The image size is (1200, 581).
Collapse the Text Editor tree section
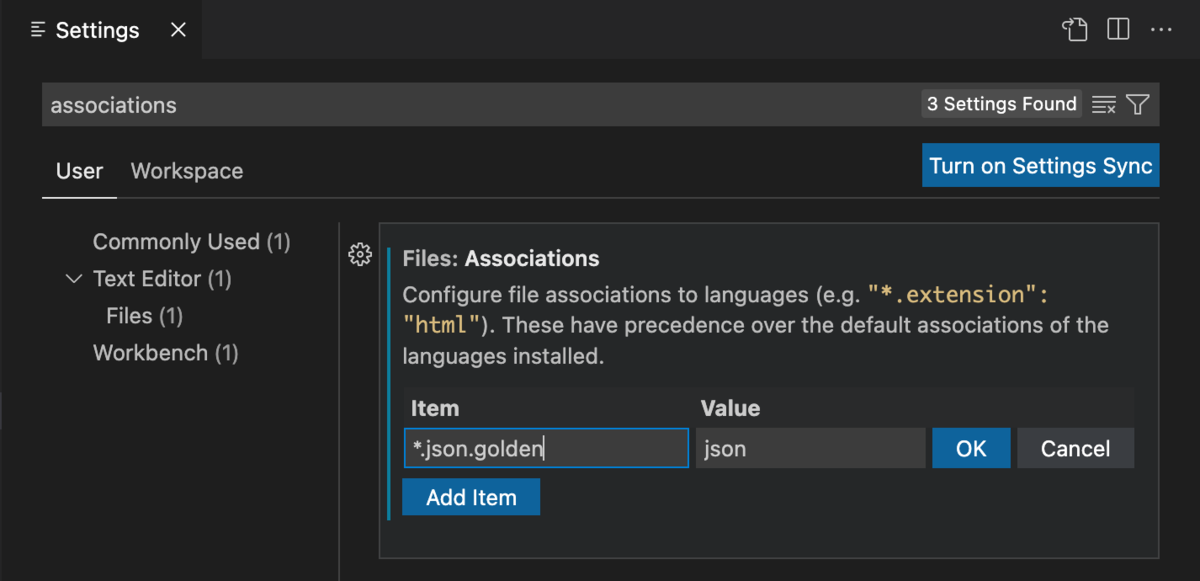[x=73, y=278]
